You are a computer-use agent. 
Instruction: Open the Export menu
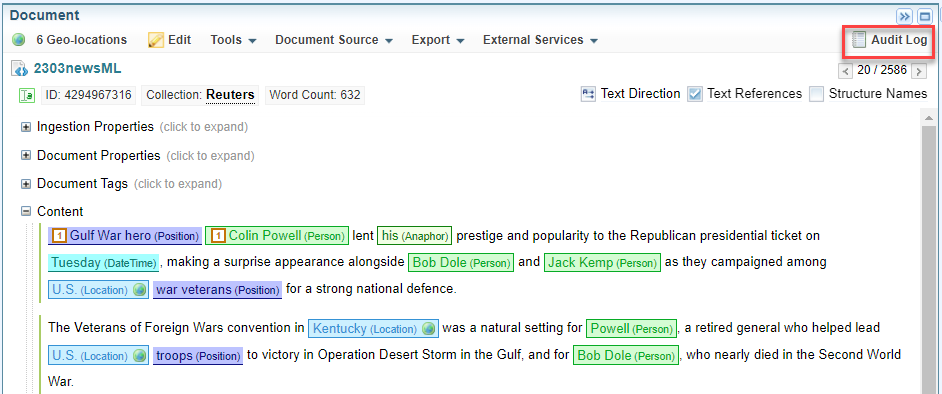[x=437, y=40]
